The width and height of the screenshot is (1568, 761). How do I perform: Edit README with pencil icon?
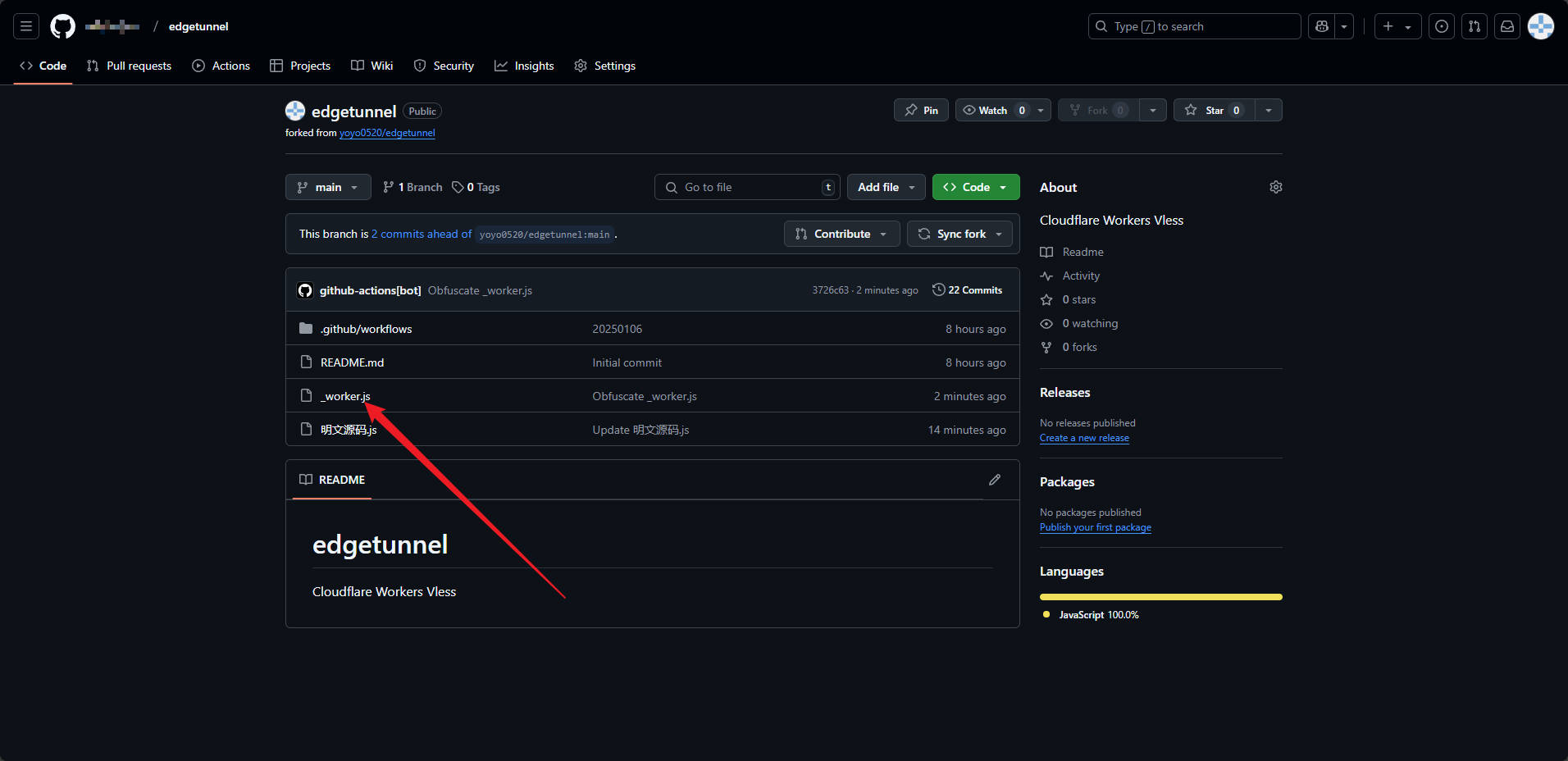995,480
